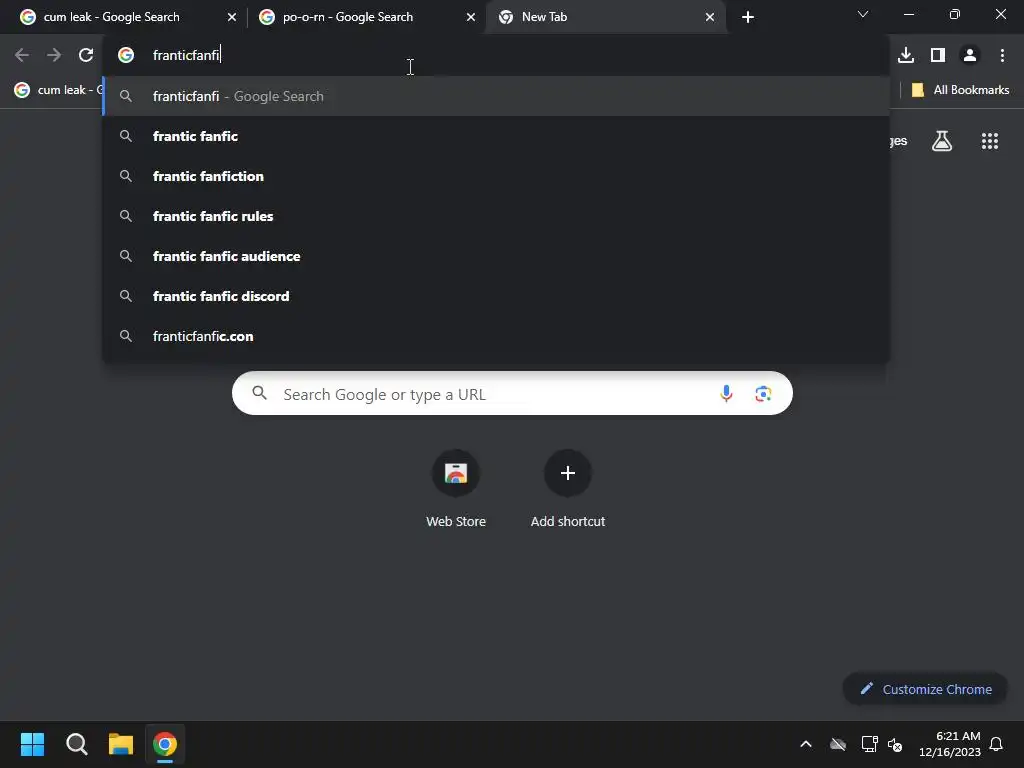This screenshot has height=768, width=1024.
Task: Switch to the 'cum leak - Google Search' tab
Action: coord(128,17)
